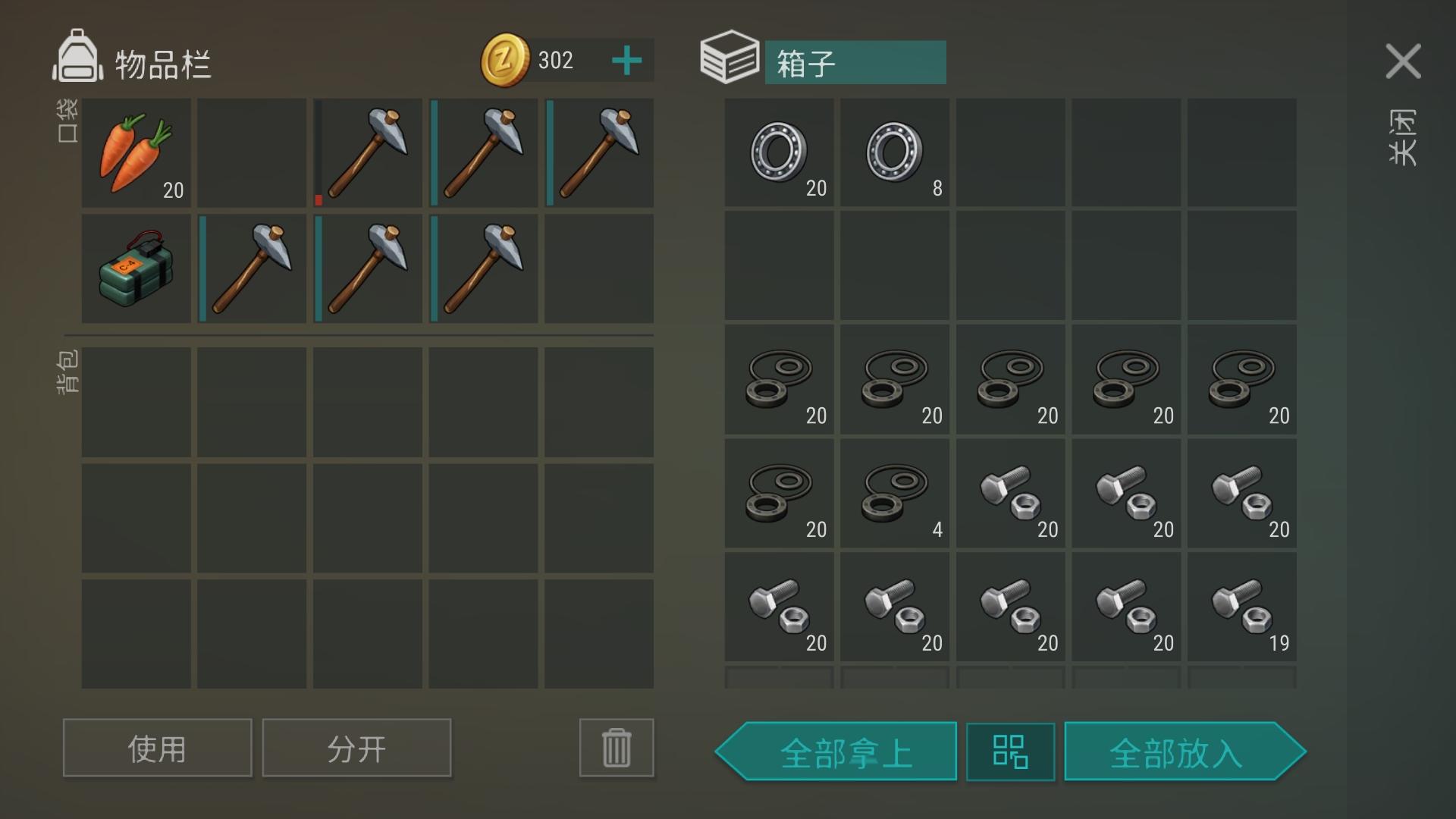The image size is (1456, 819).
Task: Tap the gold coin balance icon
Action: 504,60
